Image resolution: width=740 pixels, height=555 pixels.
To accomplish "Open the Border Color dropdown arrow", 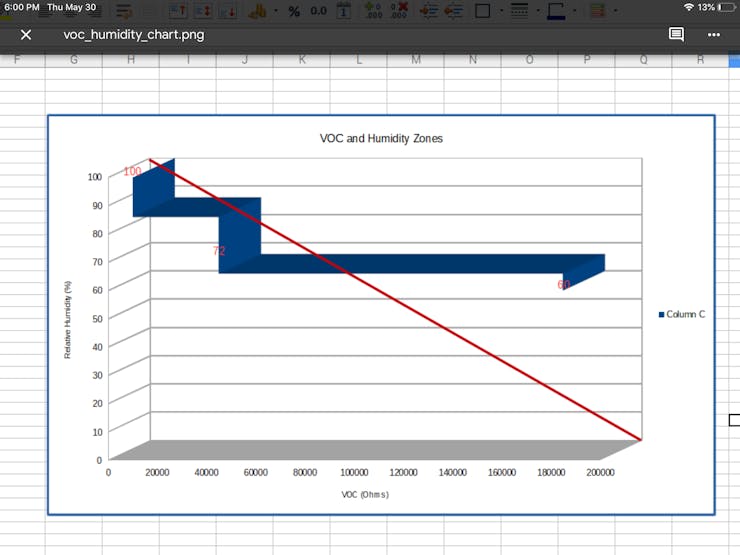I will point(575,10).
